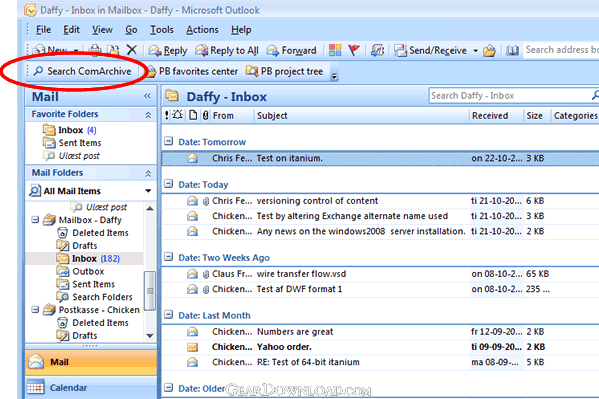Select message 'versioning control of content'
Screen dimensions: 599x399
[380, 201]
